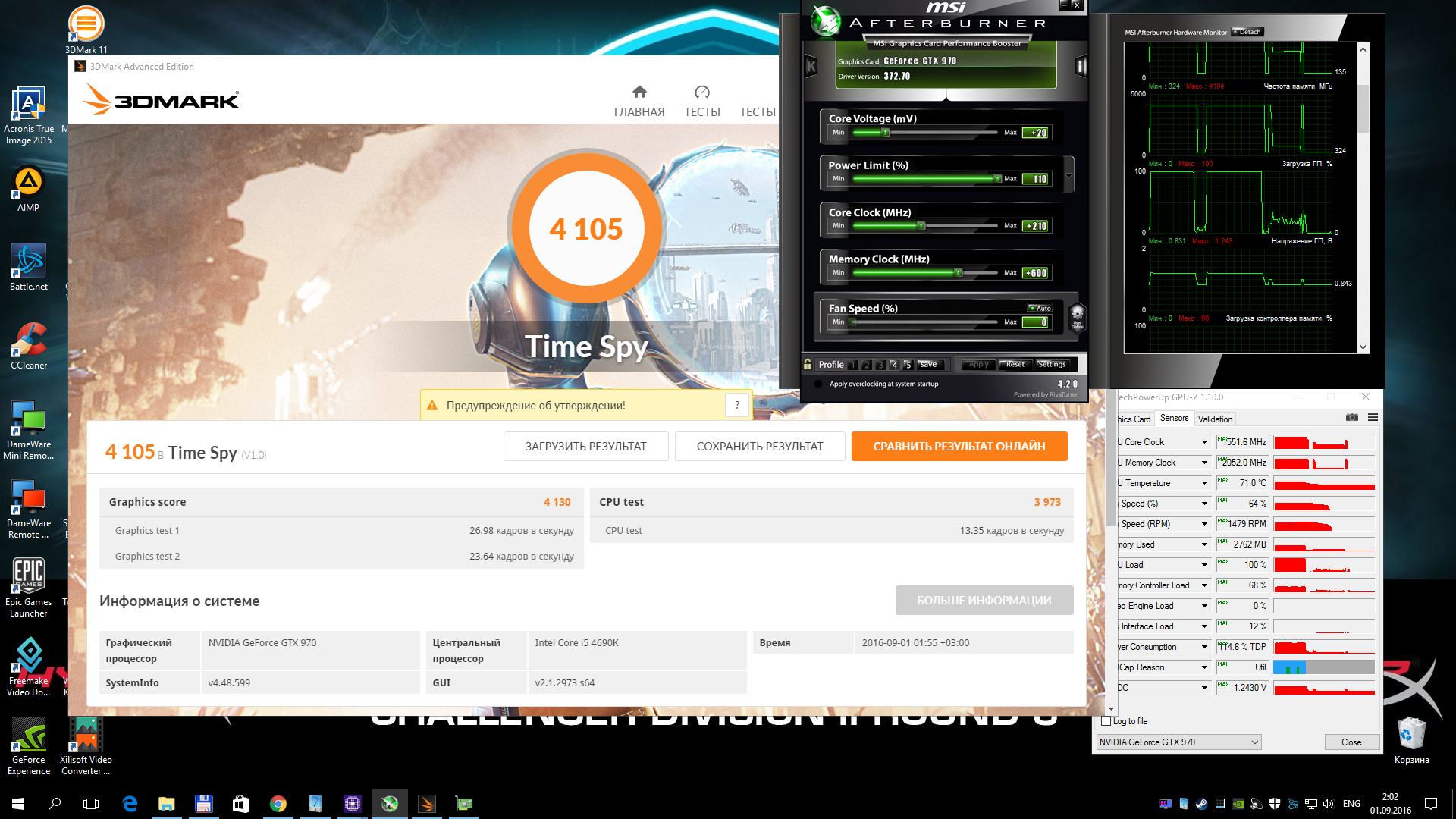Open Fan Speed (%) sensor dropdown

1203,504
